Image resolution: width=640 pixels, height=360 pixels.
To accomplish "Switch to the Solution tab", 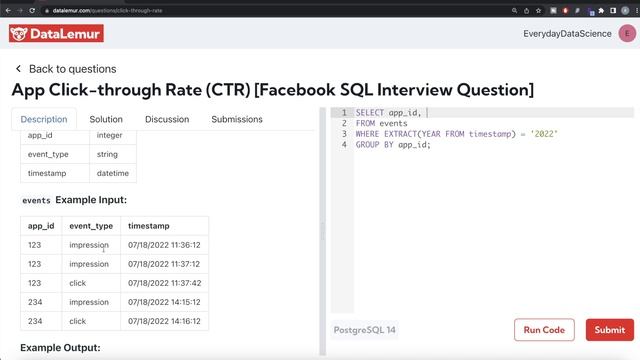I will pos(106,119).
